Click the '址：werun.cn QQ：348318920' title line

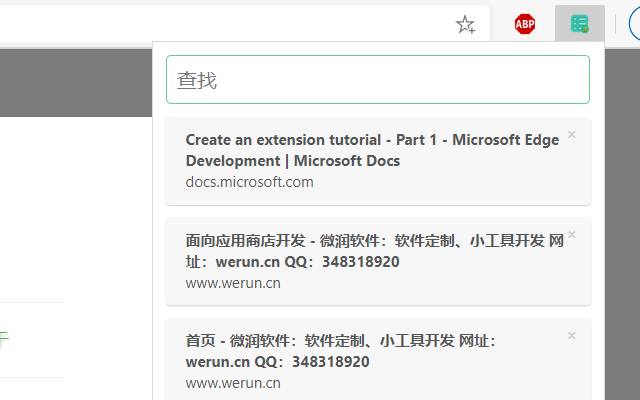point(292,262)
